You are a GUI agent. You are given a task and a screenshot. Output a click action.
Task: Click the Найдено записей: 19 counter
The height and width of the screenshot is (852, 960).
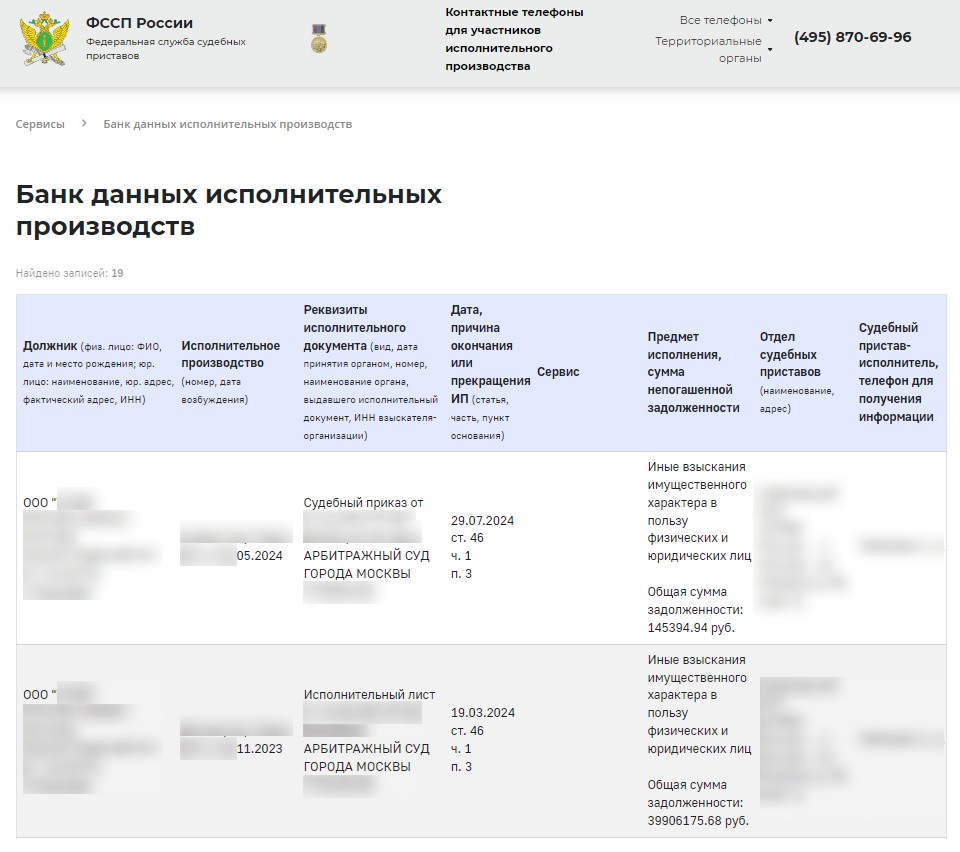69,273
